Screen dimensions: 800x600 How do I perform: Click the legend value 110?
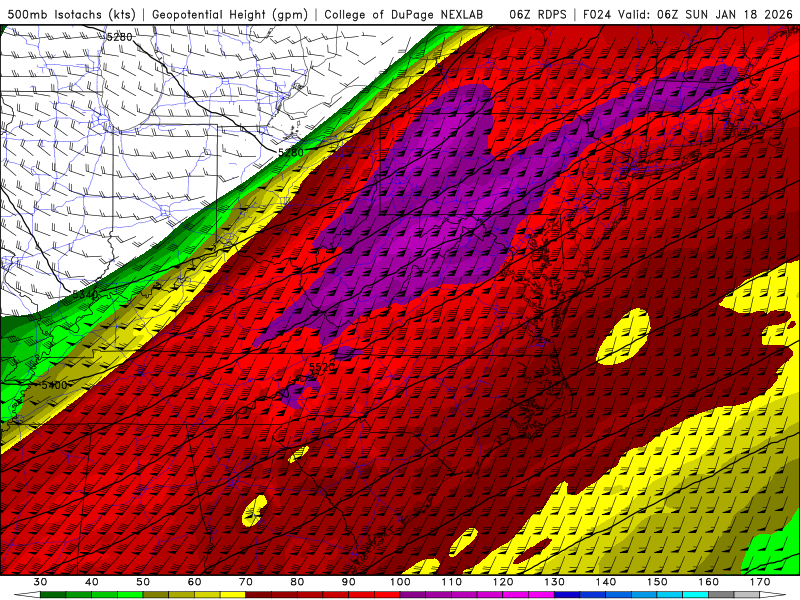pyautogui.click(x=452, y=582)
